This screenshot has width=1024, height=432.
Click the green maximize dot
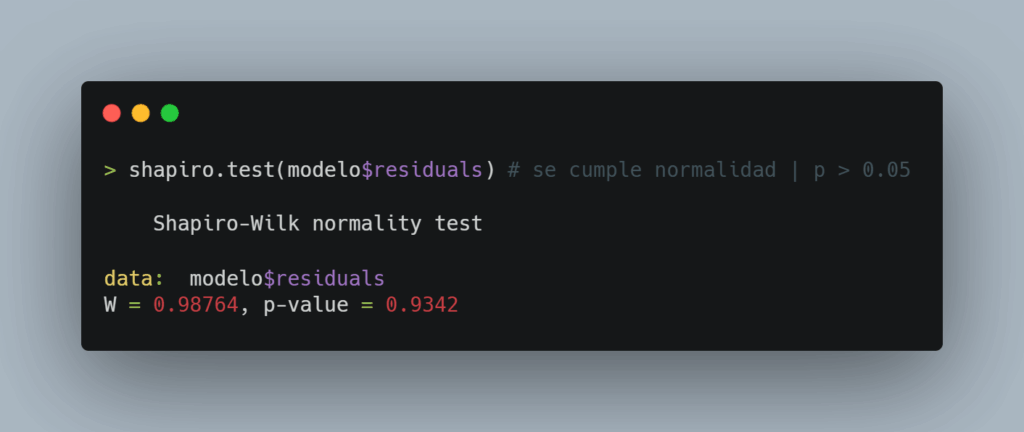[170, 113]
